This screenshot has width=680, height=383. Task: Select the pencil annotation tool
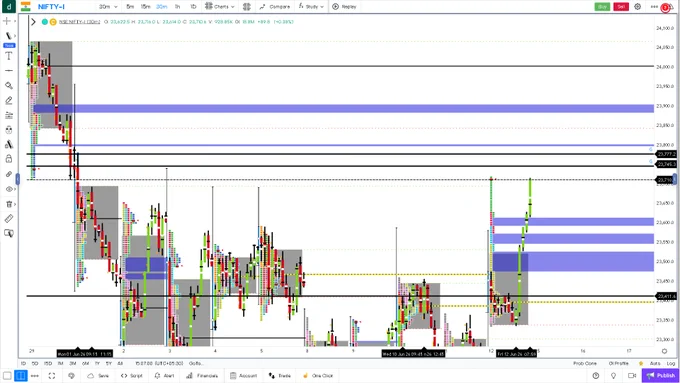[8, 100]
